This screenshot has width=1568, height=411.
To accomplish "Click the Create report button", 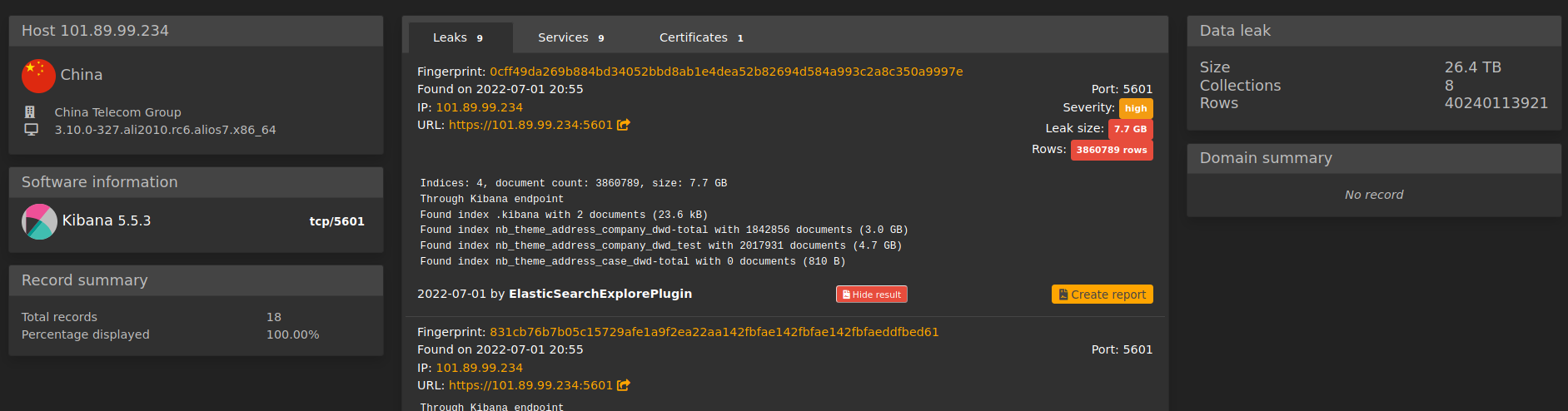I will 1103,295.
